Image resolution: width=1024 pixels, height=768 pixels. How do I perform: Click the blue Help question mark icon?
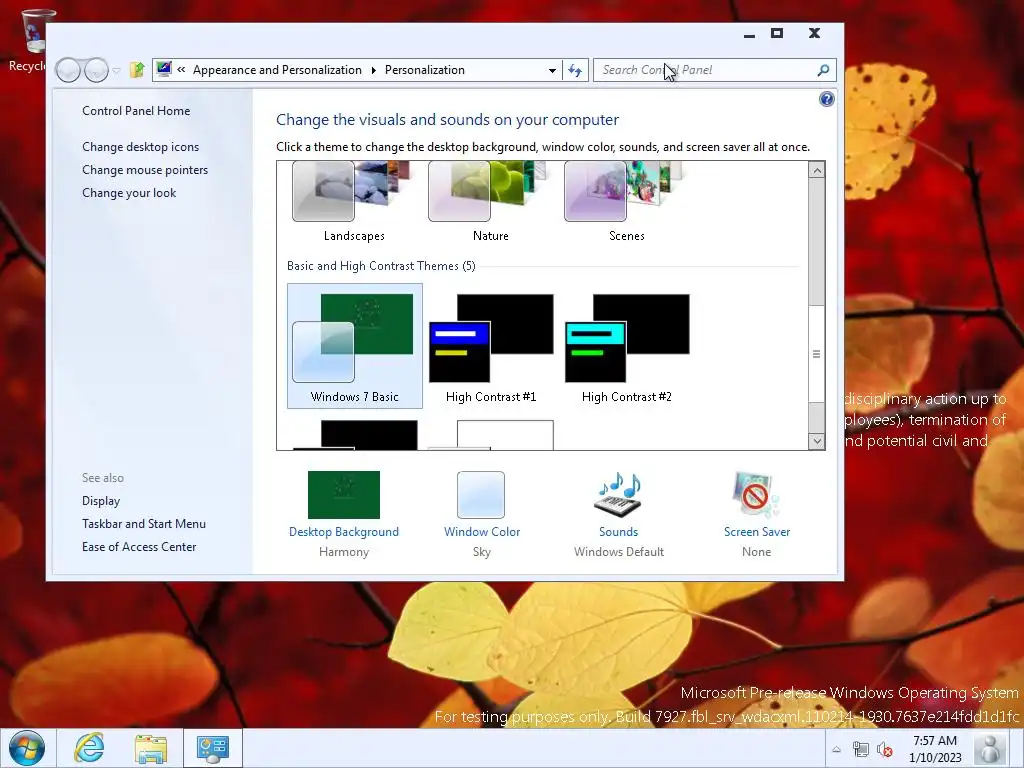[826, 99]
